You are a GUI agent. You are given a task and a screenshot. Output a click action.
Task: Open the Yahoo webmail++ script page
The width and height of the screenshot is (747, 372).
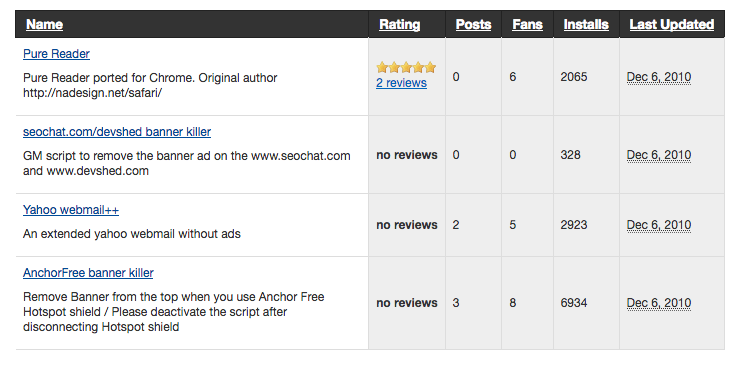(x=71, y=210)
